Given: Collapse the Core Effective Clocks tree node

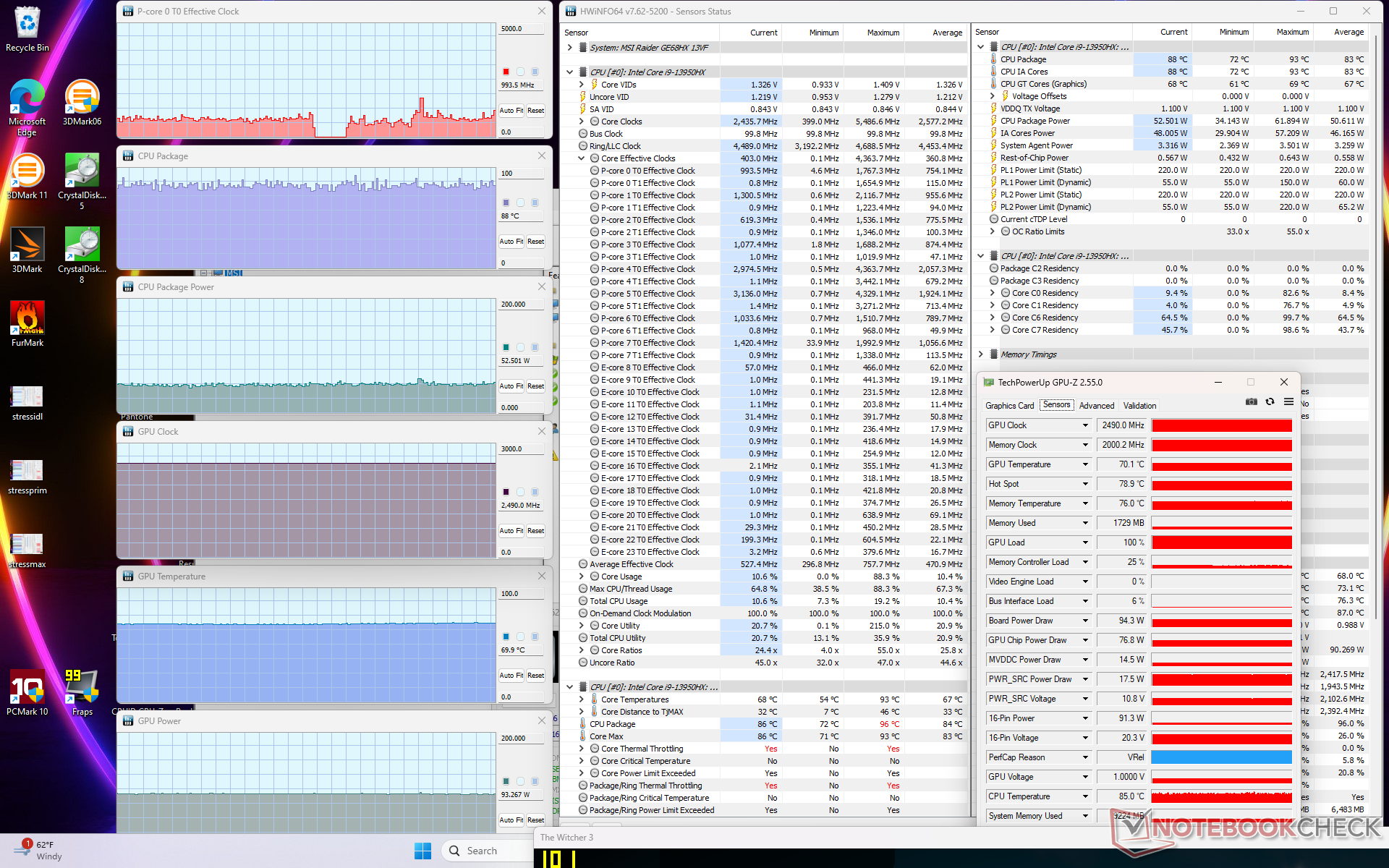Looking at the screenshot, I should [581, 158].
